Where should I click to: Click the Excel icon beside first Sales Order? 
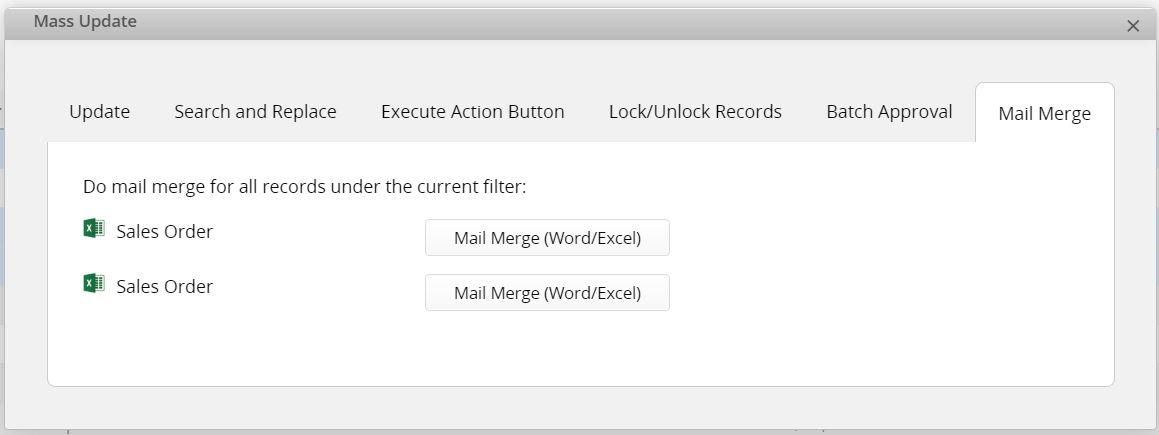click(94, 229)
